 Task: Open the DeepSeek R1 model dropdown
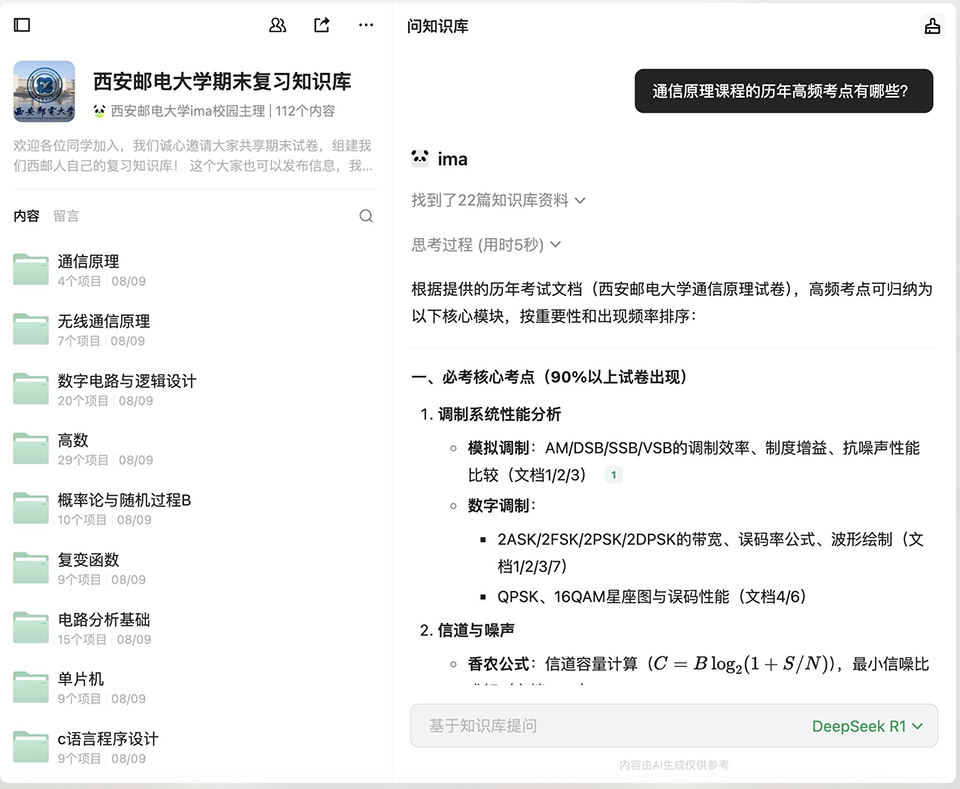tap(866, 726)
